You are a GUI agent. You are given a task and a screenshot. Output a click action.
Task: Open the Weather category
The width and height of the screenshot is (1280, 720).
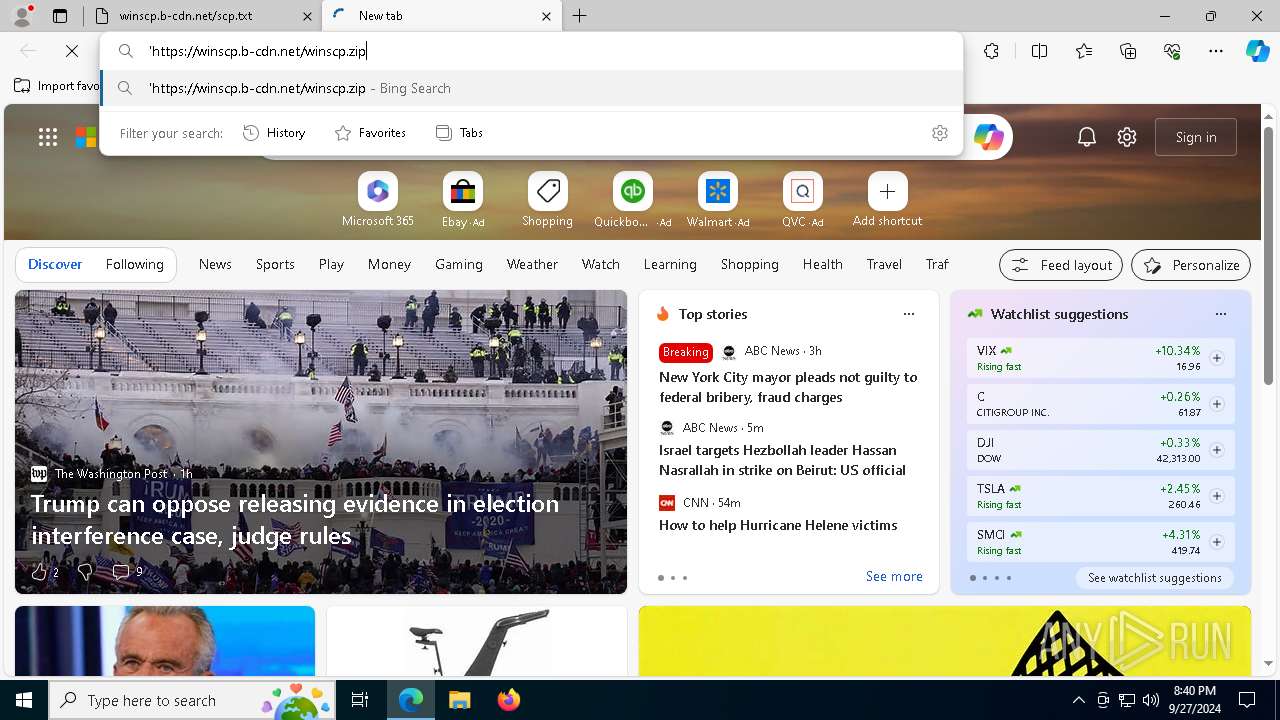point(532,264)
